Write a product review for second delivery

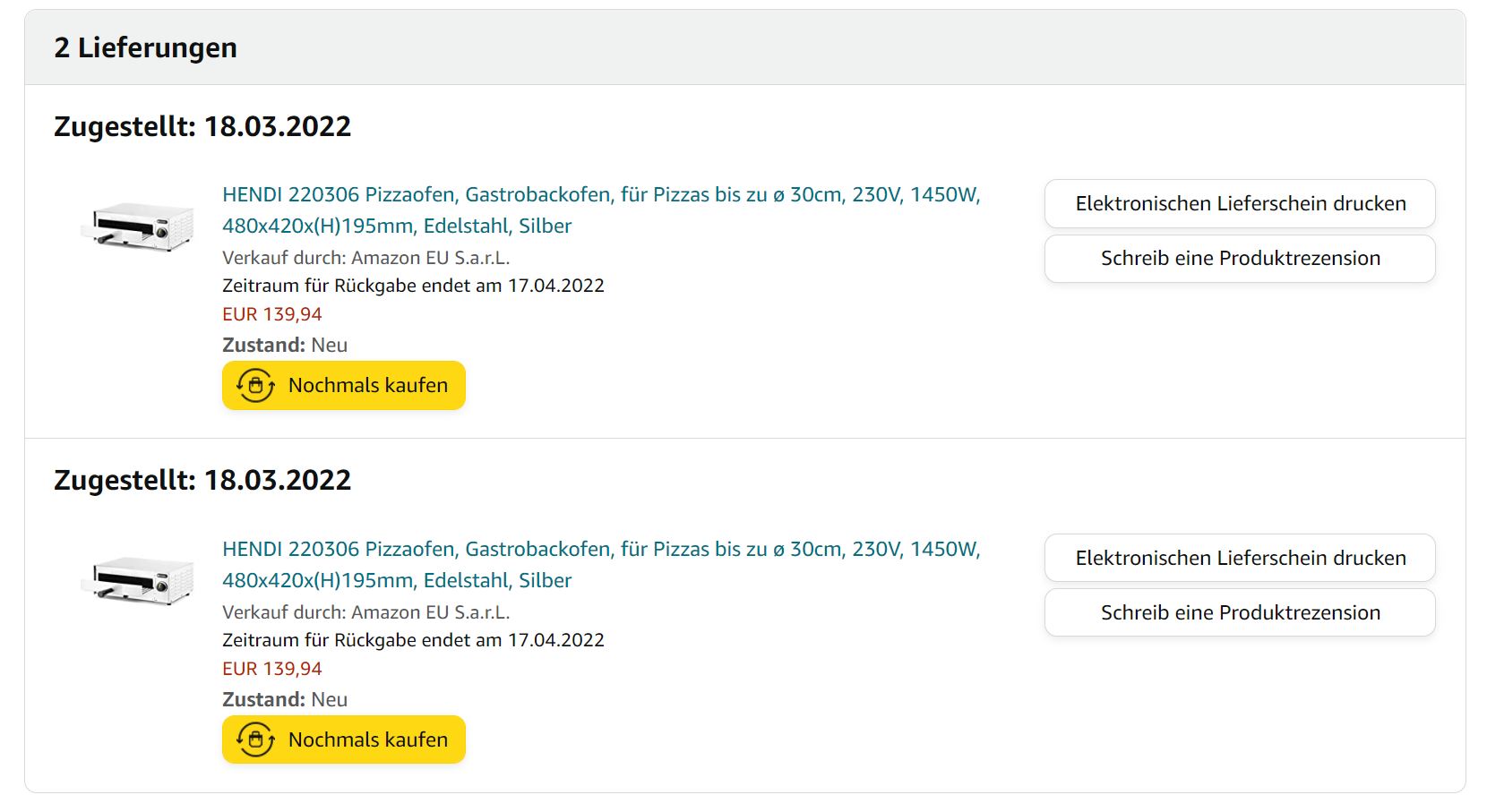(1240, 613)
